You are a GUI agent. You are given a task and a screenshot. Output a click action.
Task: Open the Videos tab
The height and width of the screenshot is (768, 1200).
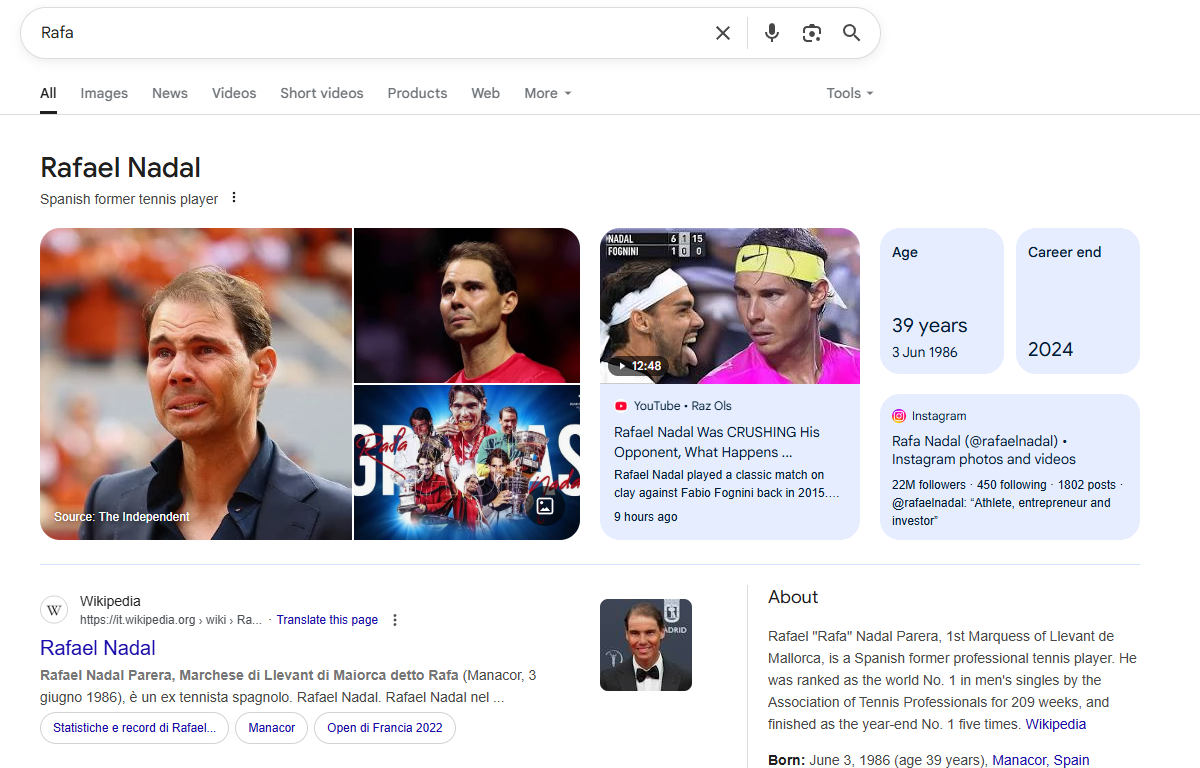(x=234, y=93)
